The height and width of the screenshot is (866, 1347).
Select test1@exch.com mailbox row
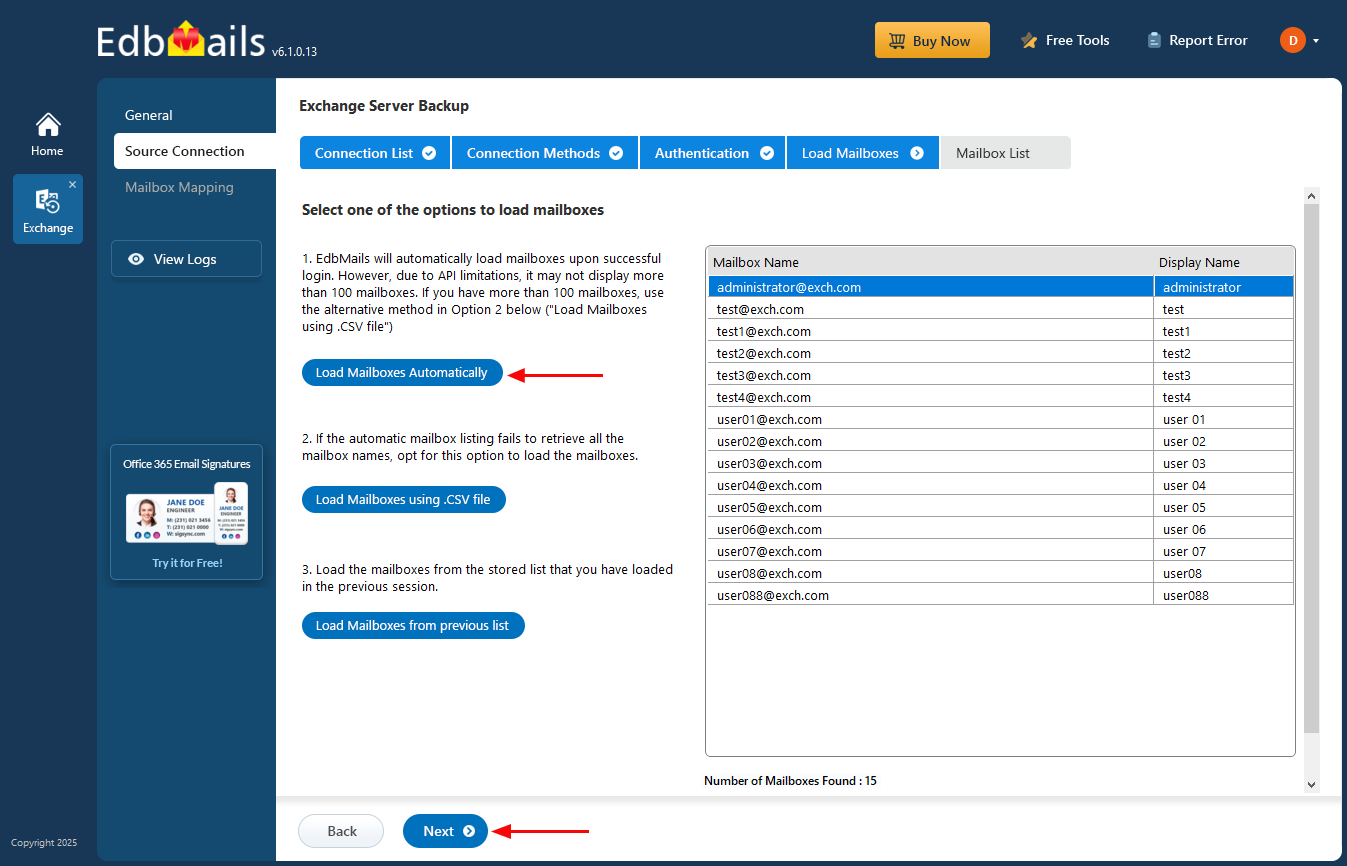[1001, 331]
